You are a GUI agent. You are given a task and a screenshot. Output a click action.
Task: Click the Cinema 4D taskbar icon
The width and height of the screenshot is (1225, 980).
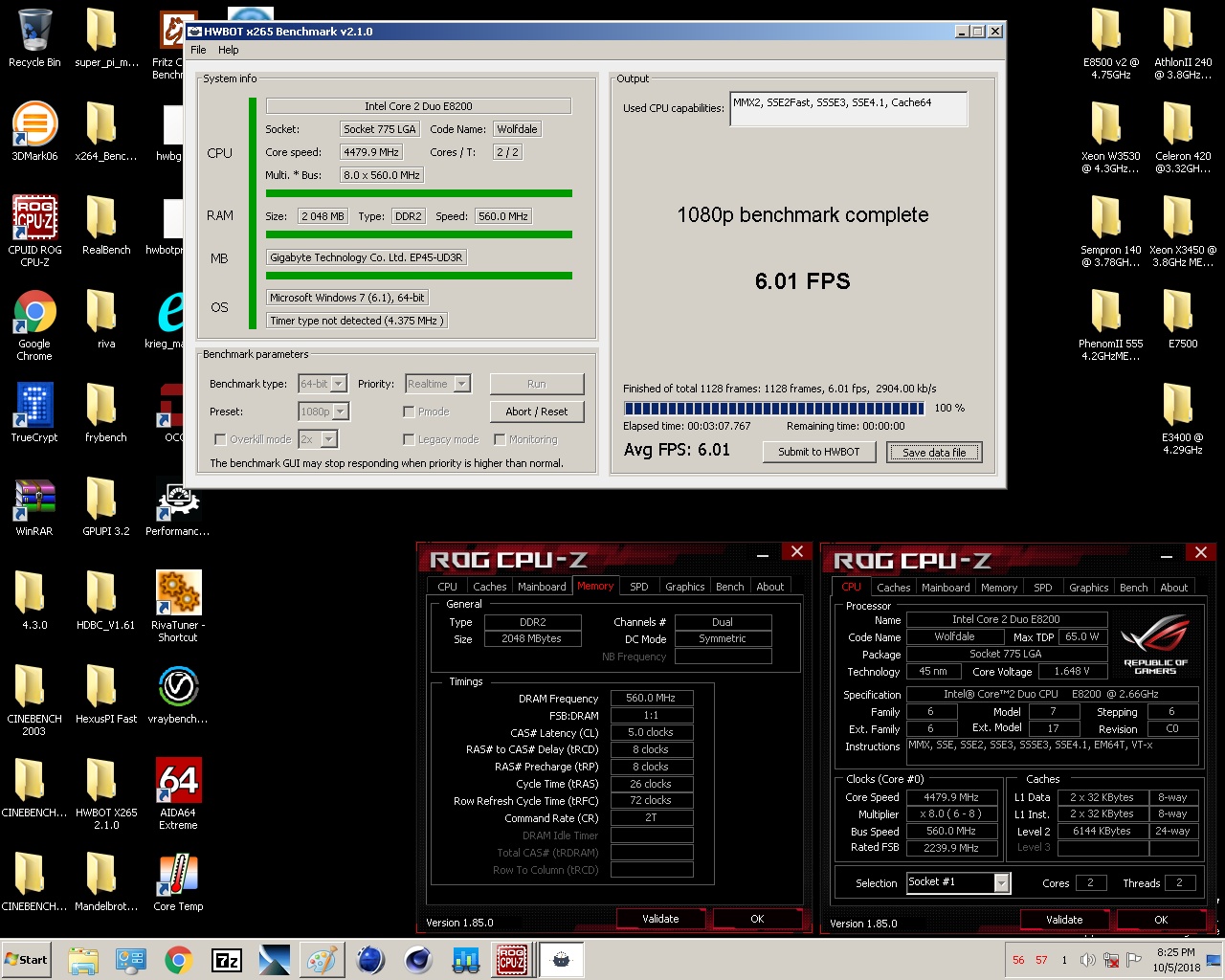coord(417,960)
